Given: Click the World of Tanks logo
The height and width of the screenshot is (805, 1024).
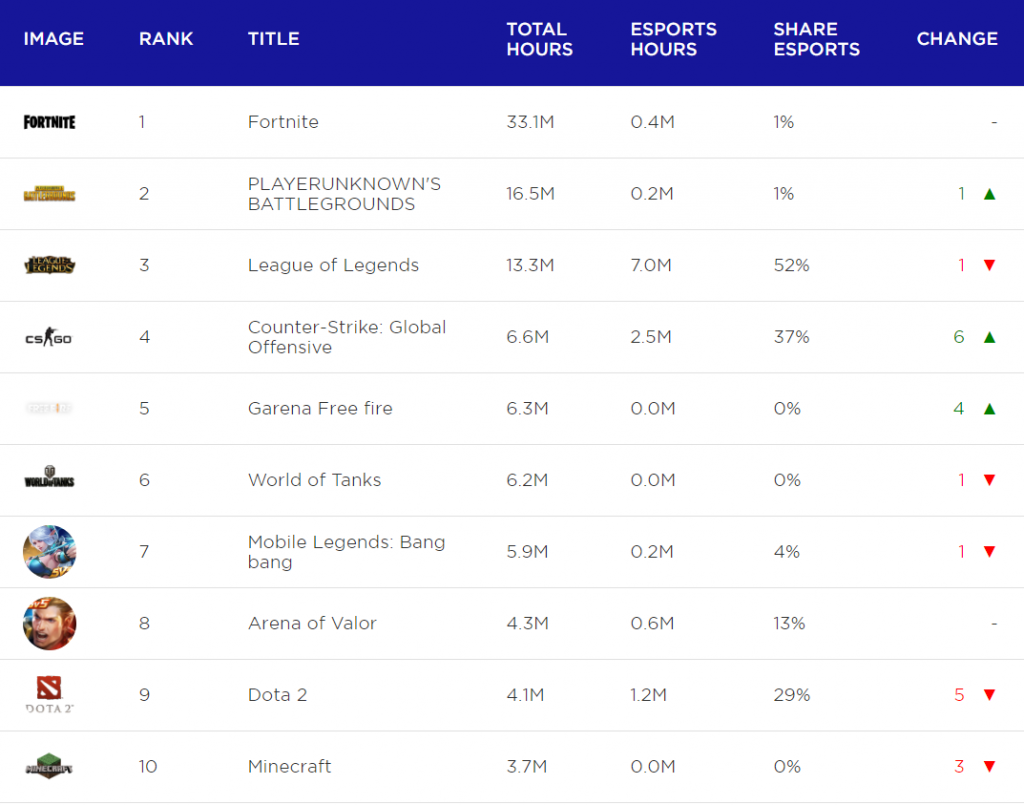Looking at the screenshot, I should point(49,477).
